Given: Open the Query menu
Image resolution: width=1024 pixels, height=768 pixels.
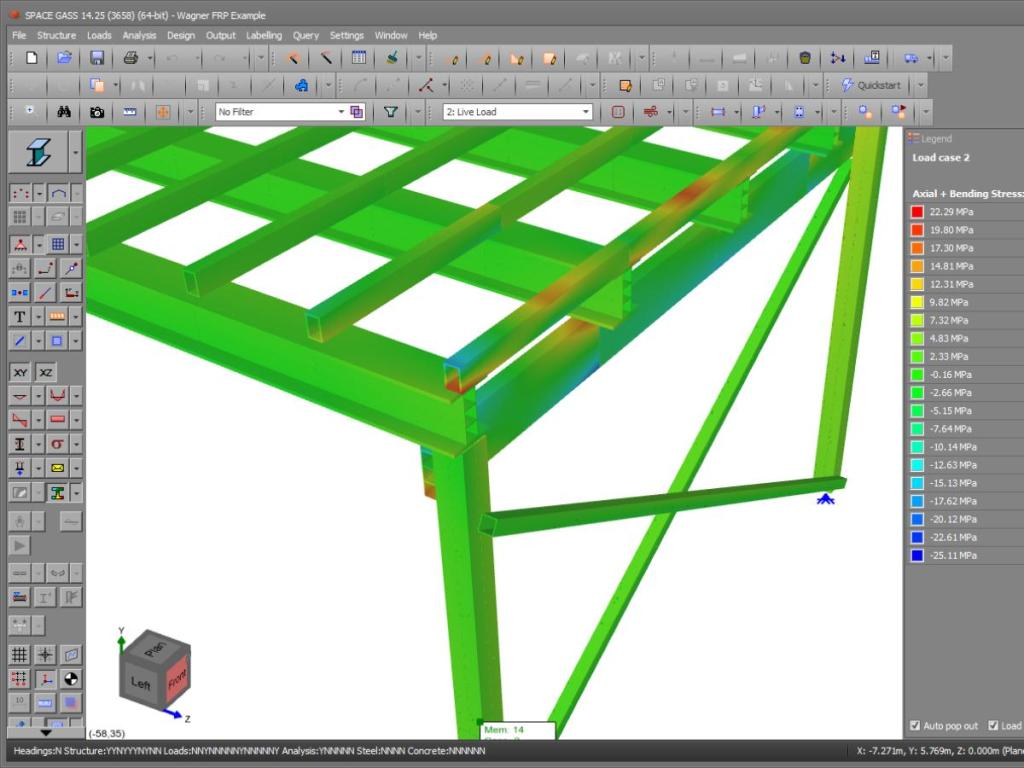Looking at the screenshot, I should [306, 35].
